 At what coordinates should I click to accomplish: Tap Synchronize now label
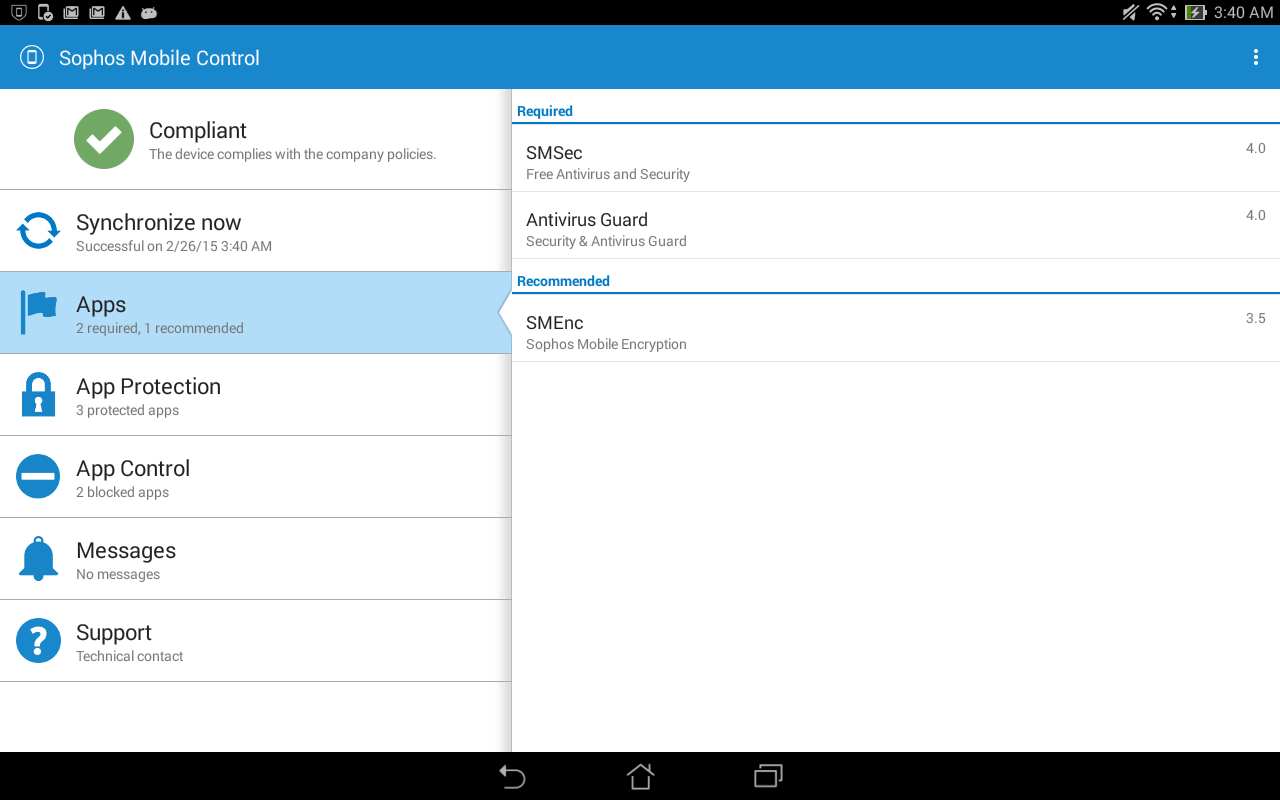pyautogui.click(x=159, y=222)
